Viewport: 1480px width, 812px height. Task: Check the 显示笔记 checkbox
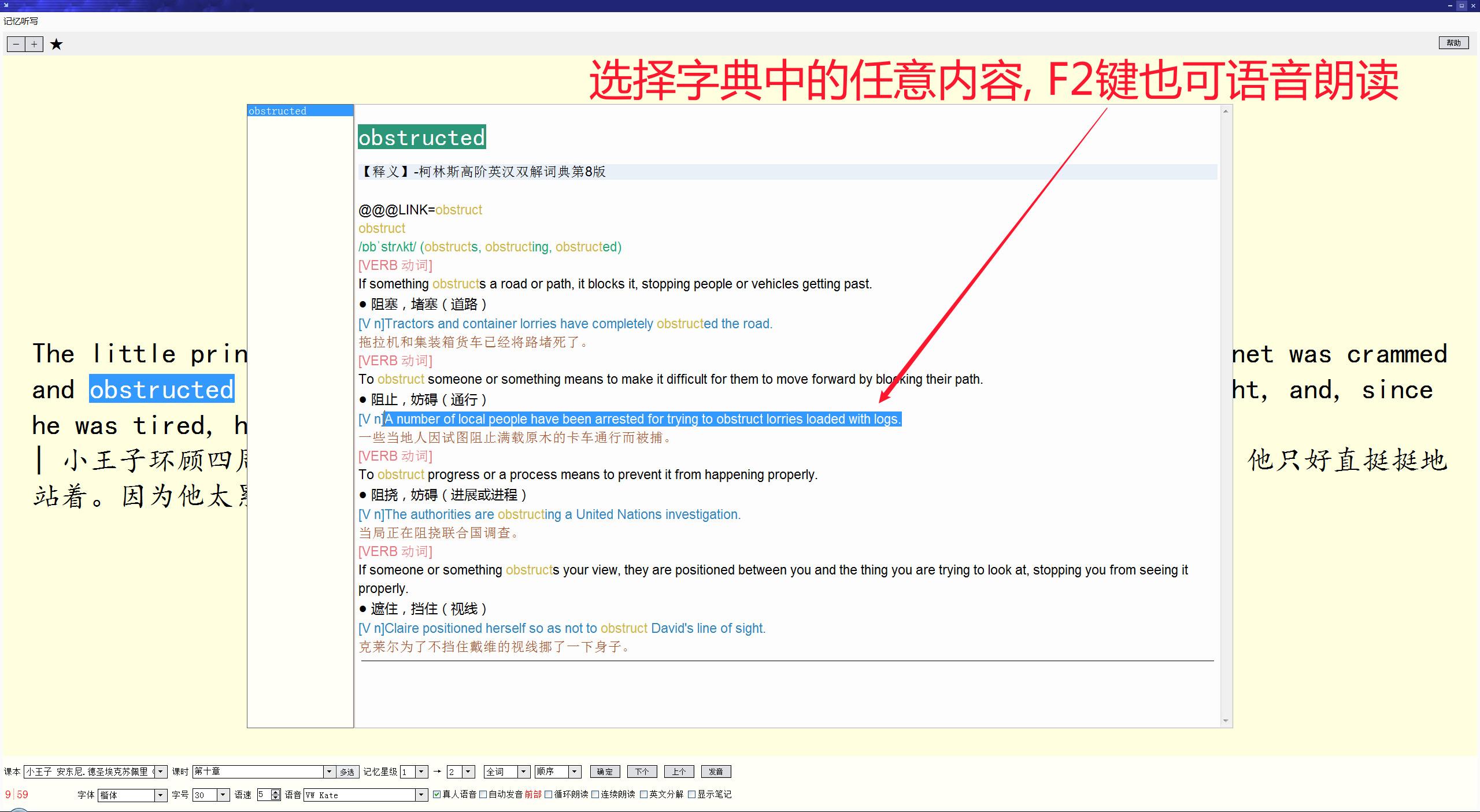pyautogui.click(x=691, y=795)
